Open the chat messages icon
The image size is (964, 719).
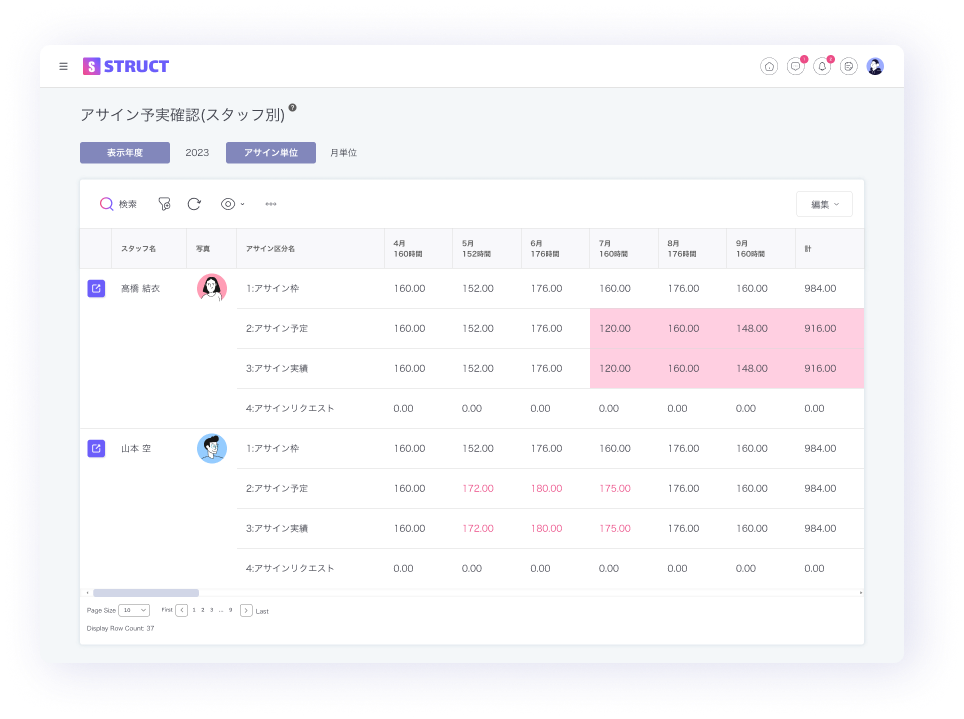[x=796, y=67]
